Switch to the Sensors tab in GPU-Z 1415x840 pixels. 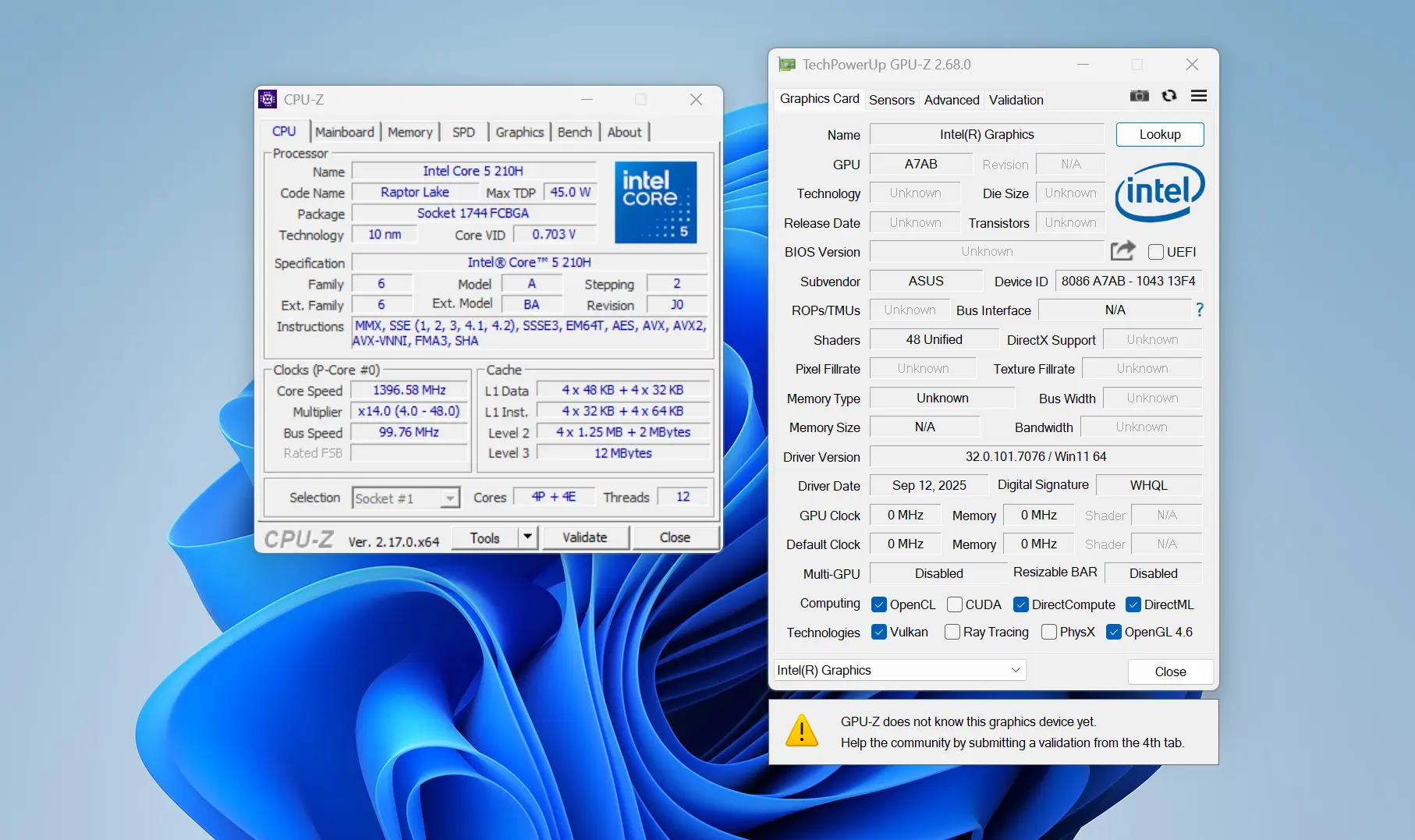891,100
